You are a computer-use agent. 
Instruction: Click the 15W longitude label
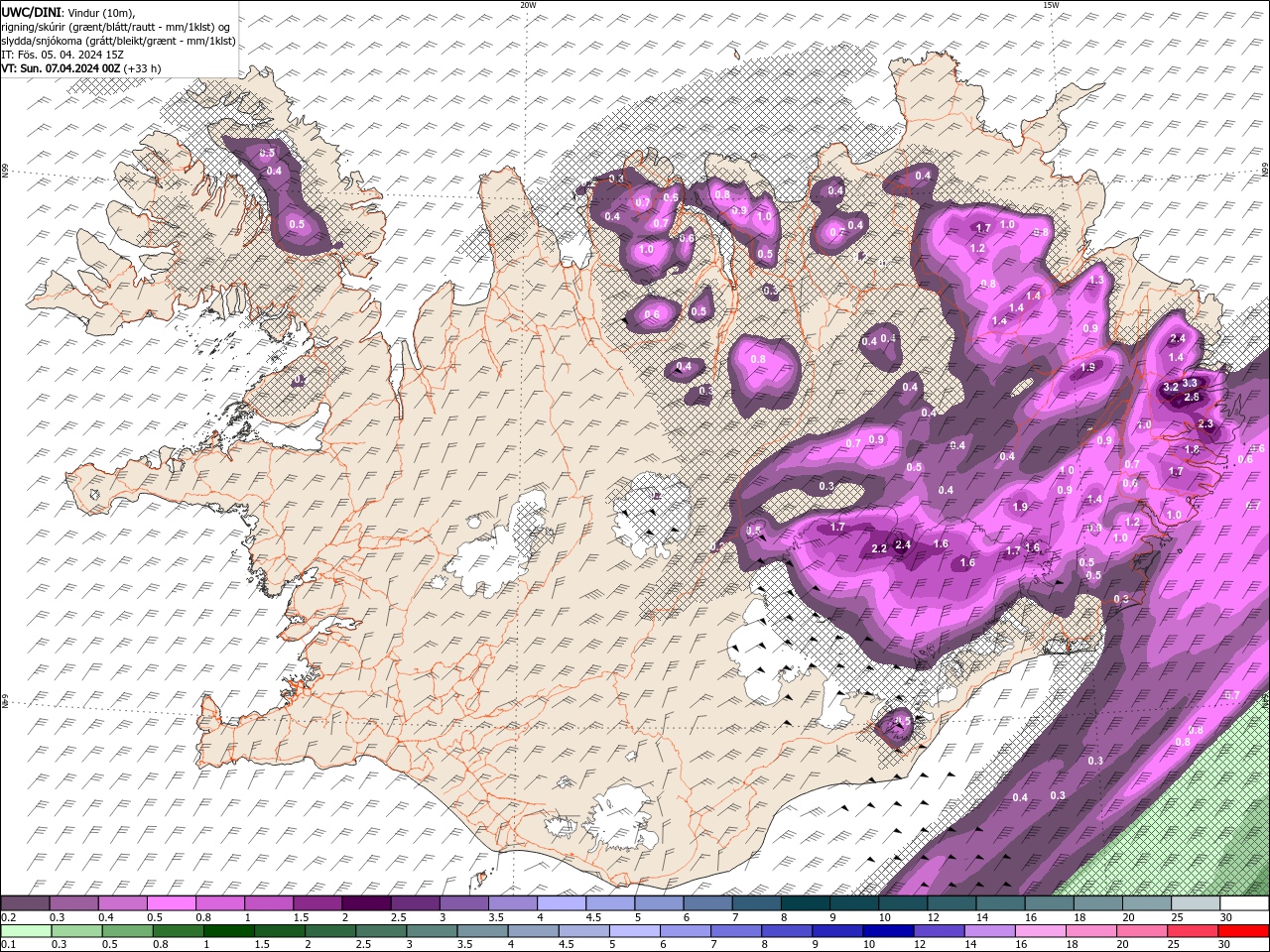tap(1051, 5)
